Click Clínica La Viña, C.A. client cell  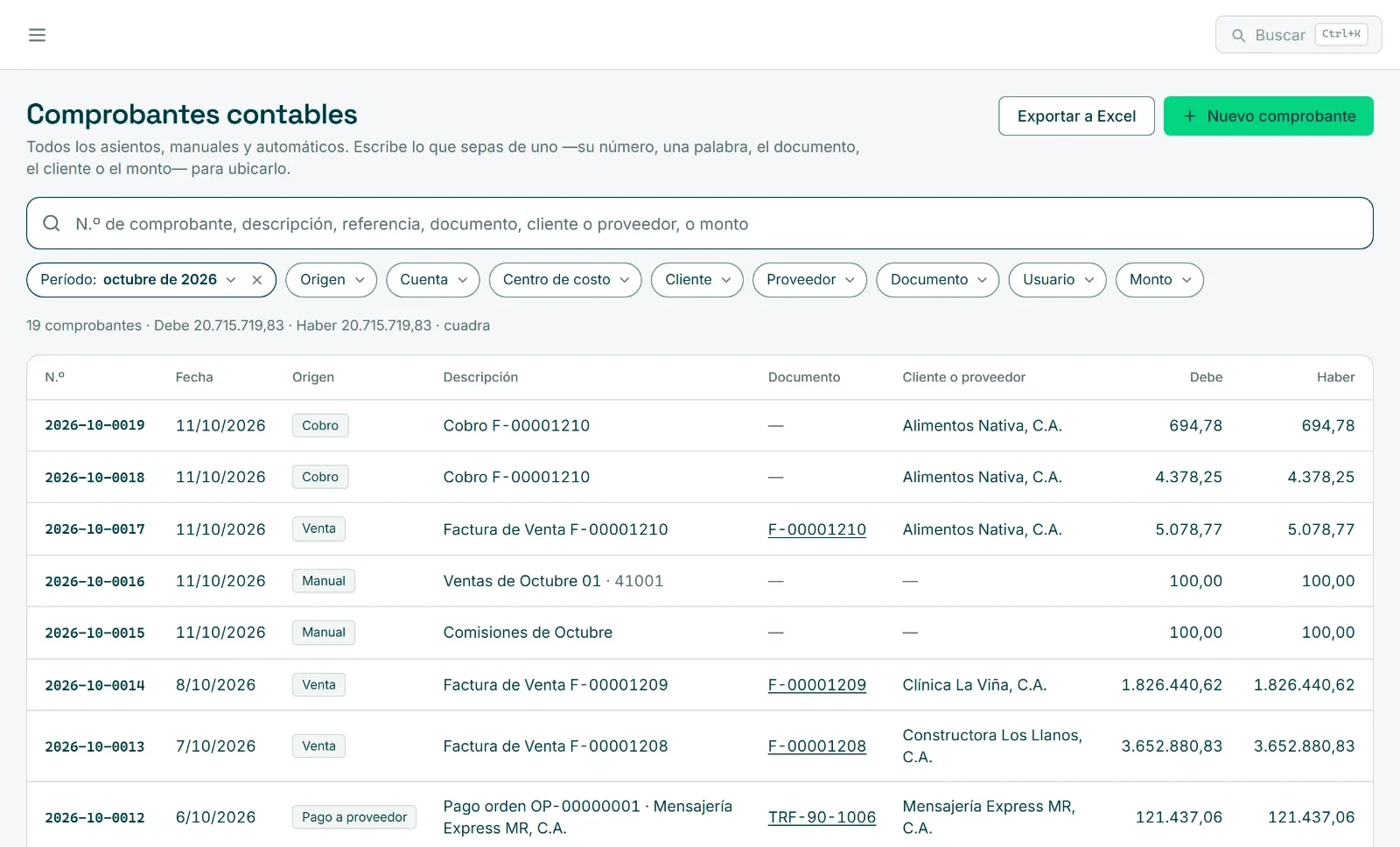click(x=975, y=685)
